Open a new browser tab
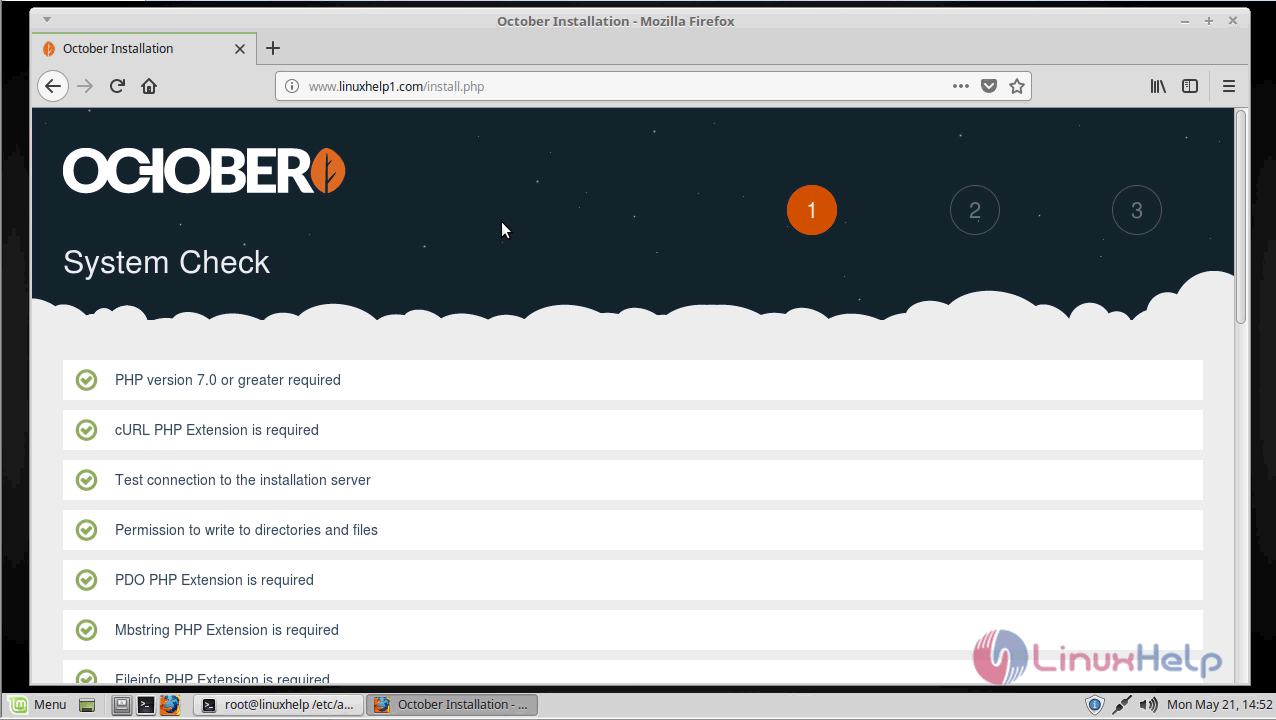The image size is (1276, 720). 273,48
